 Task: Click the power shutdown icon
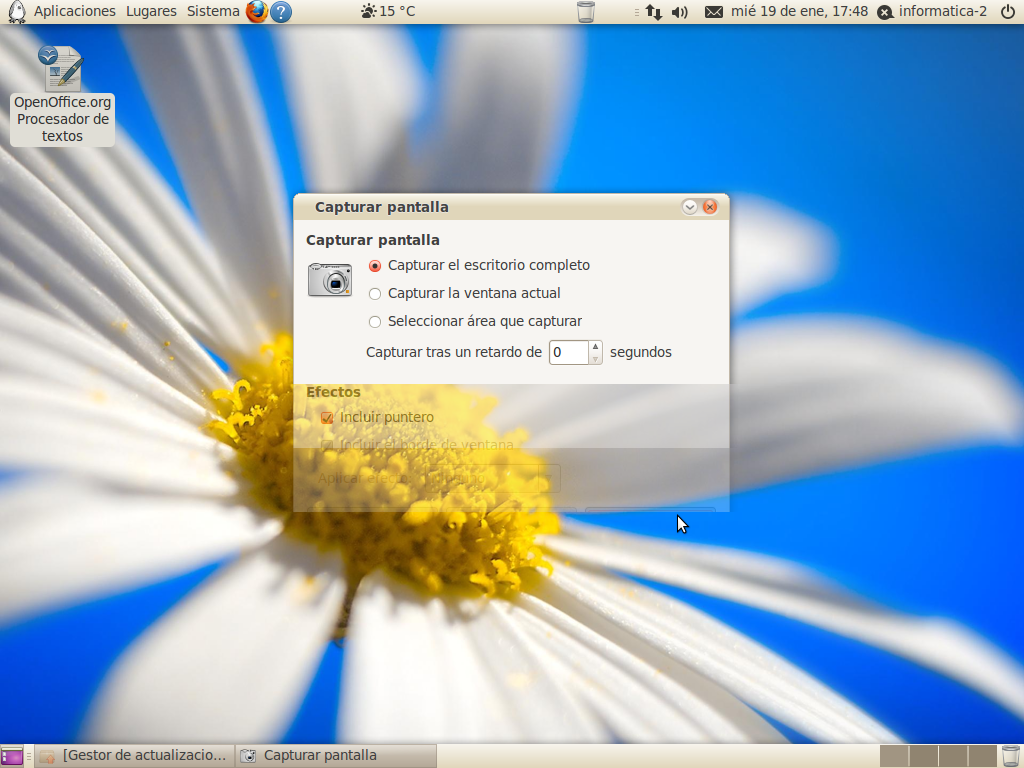click(x=1007, y=12)
